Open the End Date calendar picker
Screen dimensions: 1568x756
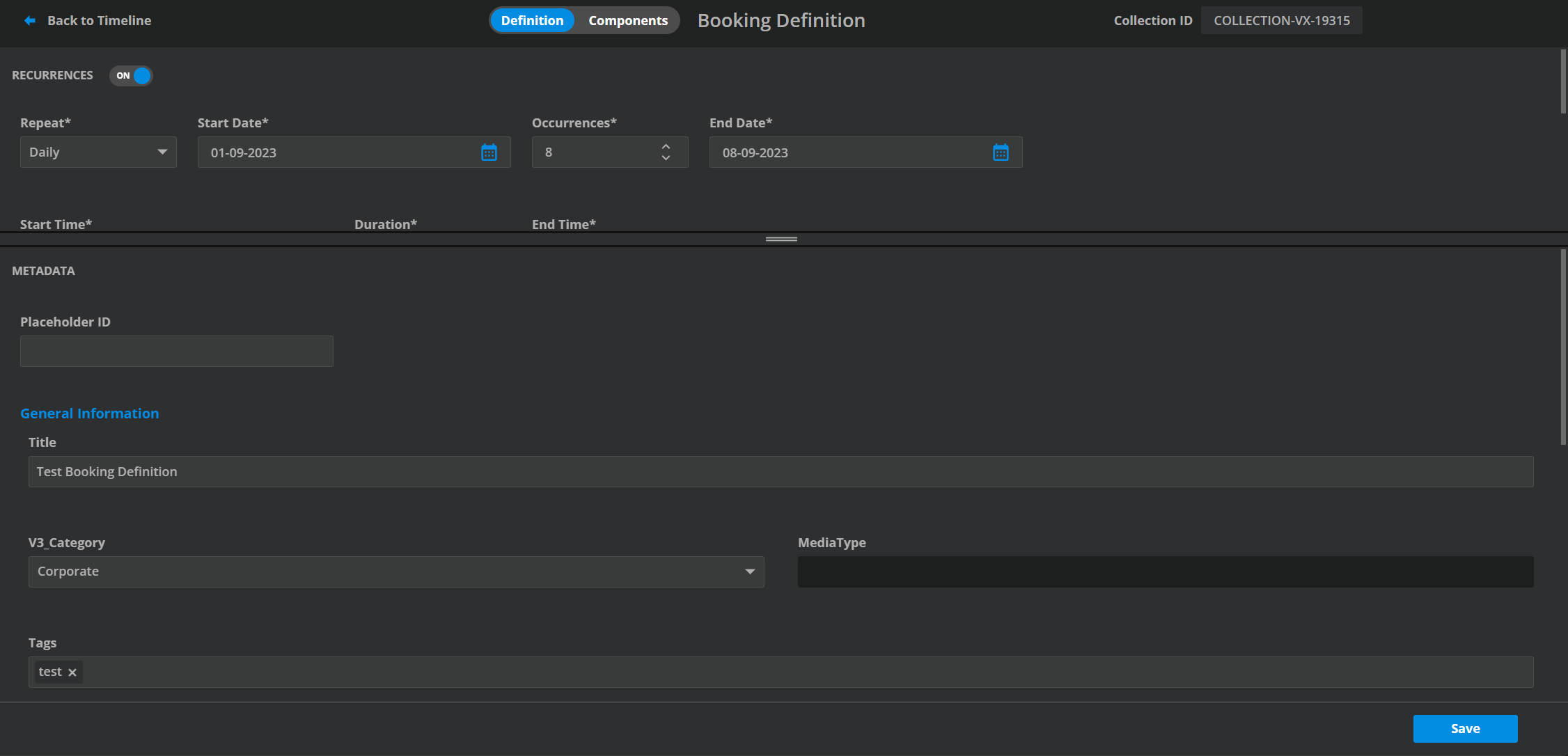coord(1001,152)
